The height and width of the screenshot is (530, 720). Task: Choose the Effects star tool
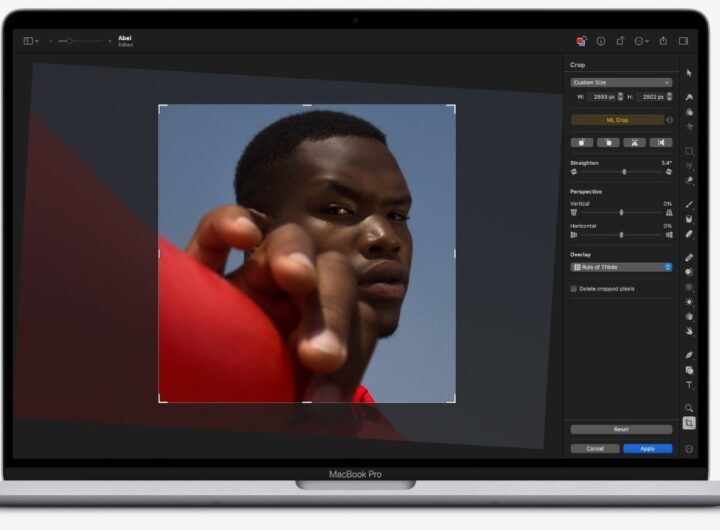[689, 127]
